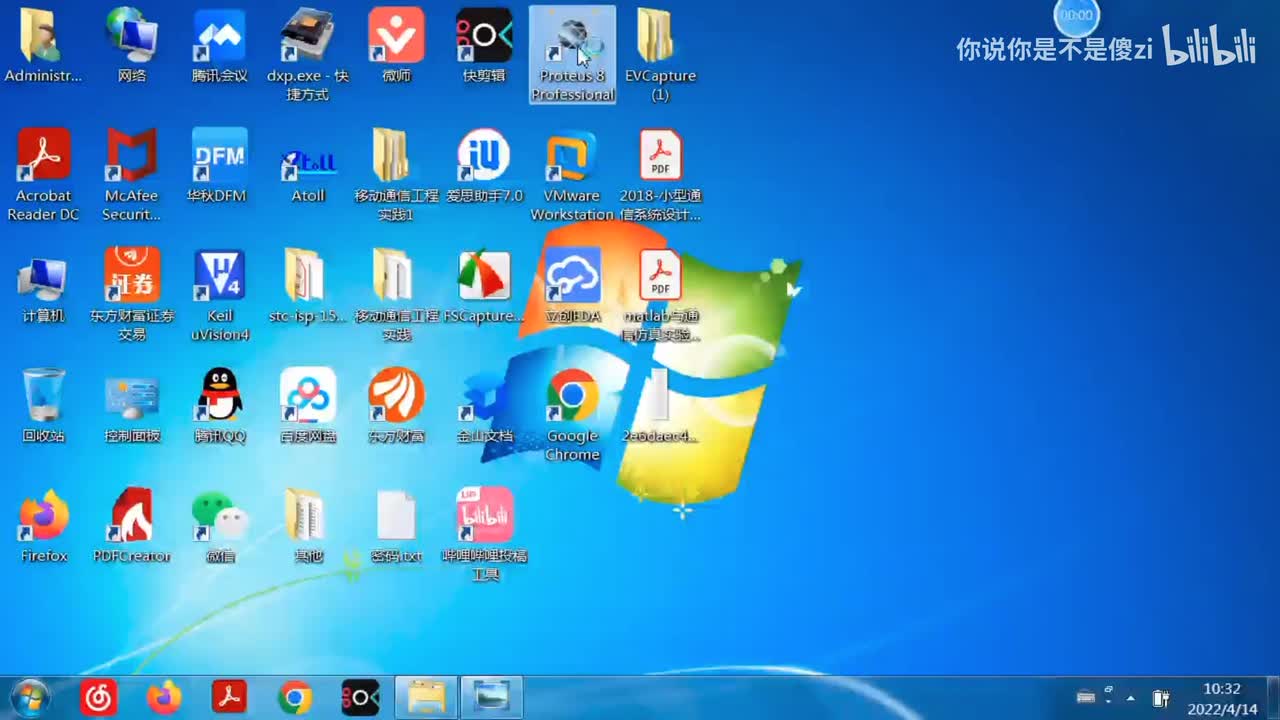Open Adobe Acrobat from the taskbar
Viewport: 1280px width, 720px height.
(x=229, y=697)
